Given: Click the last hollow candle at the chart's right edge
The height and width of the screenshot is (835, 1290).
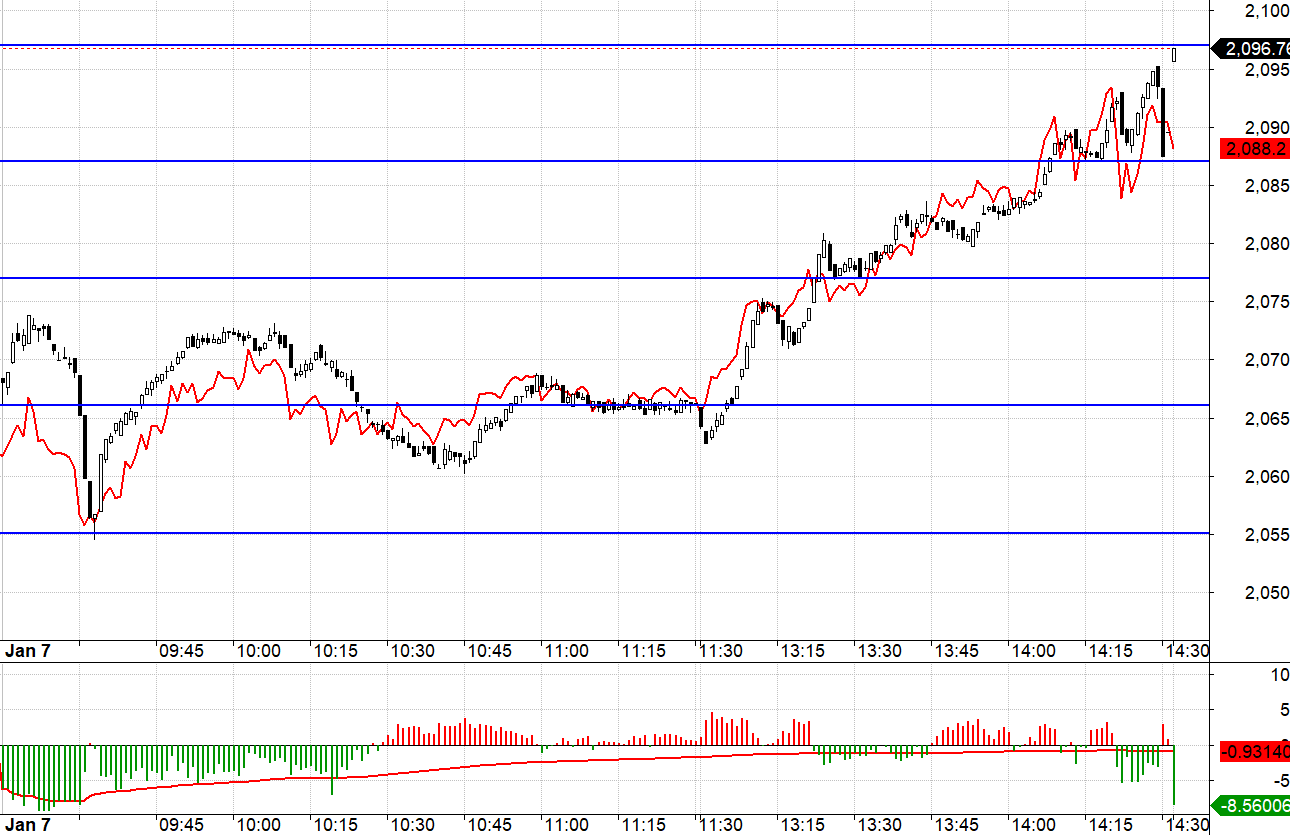Looking at the screenshot, I should pyautogui.click(x=1174, y=54).
